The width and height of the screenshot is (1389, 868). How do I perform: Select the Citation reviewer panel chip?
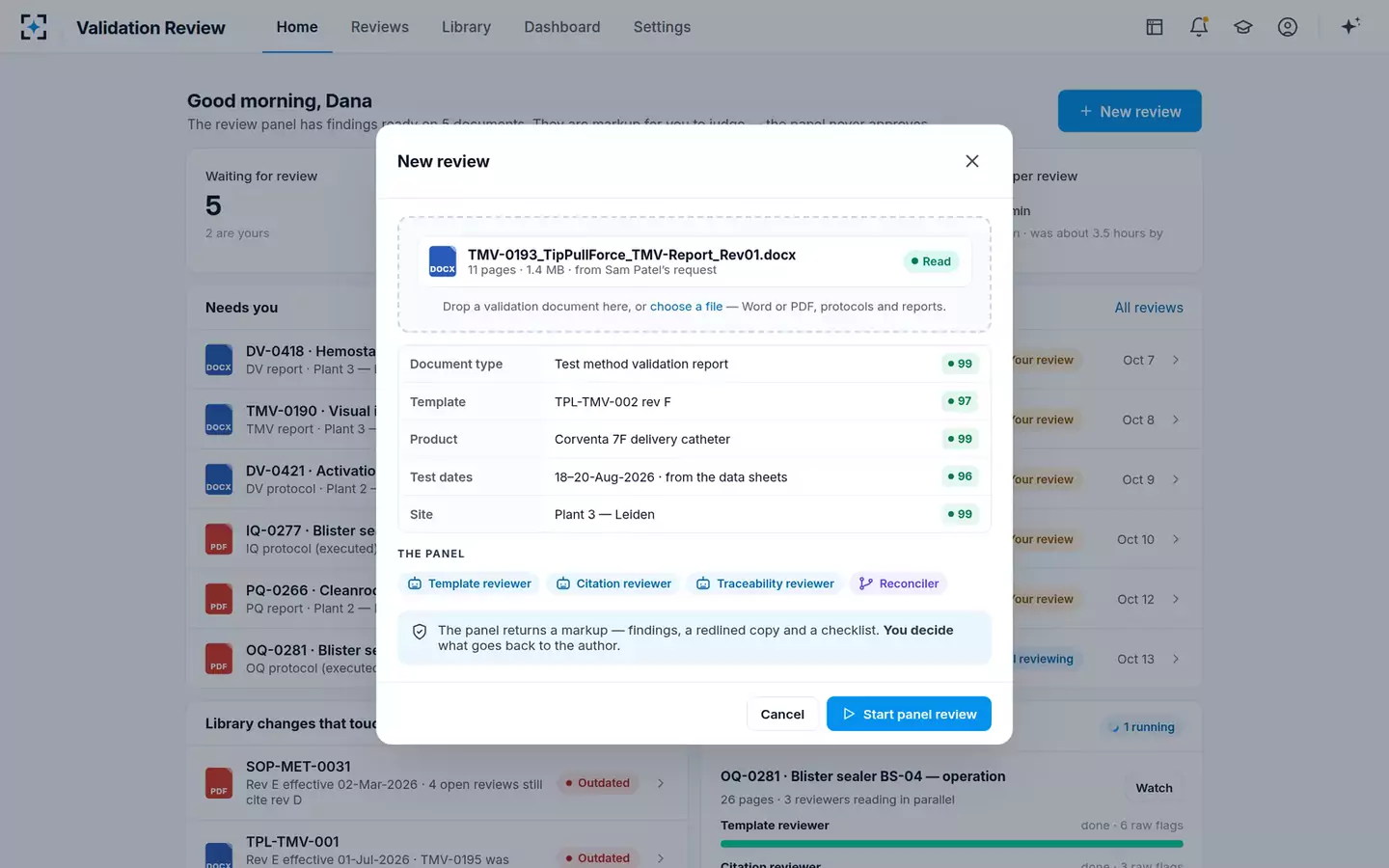(613, 583)
